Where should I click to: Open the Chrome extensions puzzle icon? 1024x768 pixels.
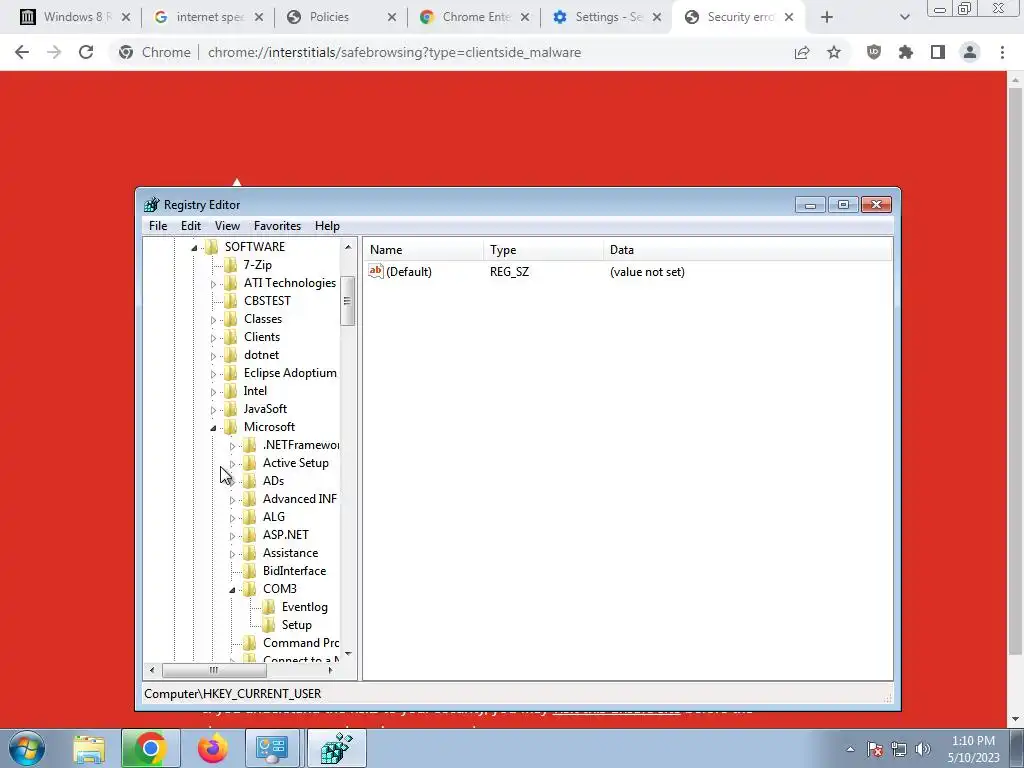(906, 52)
